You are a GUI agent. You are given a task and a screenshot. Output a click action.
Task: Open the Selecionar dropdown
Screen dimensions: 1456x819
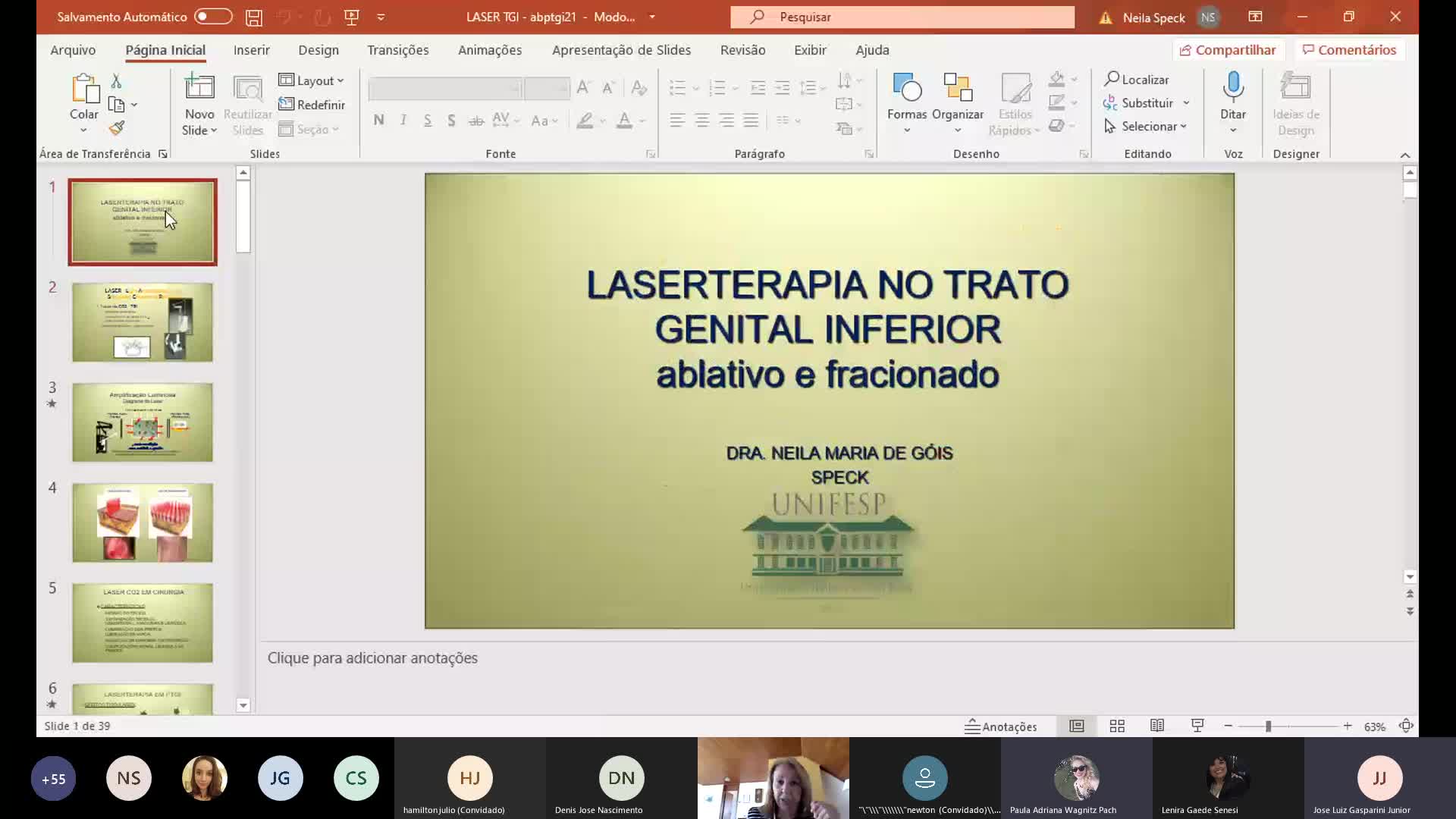pyautogui.click(x=1146, y=127)
